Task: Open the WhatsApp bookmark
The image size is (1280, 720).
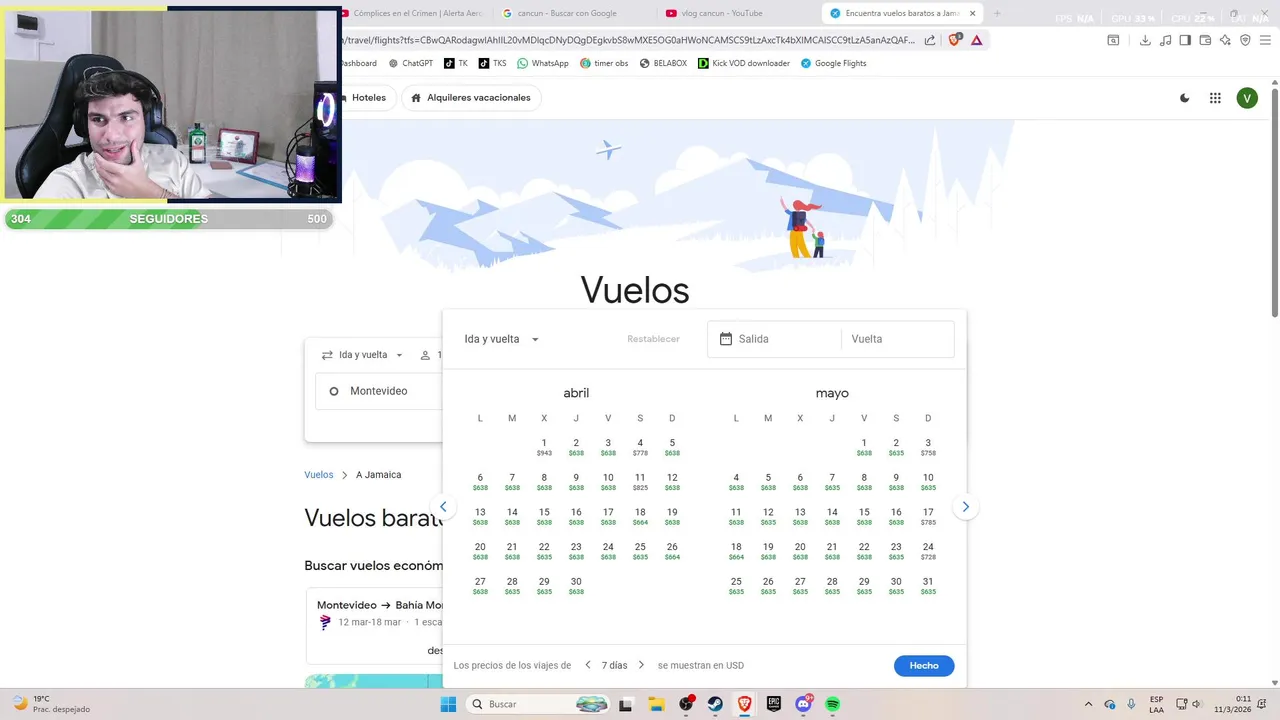Action: click(x=543, y=63)
